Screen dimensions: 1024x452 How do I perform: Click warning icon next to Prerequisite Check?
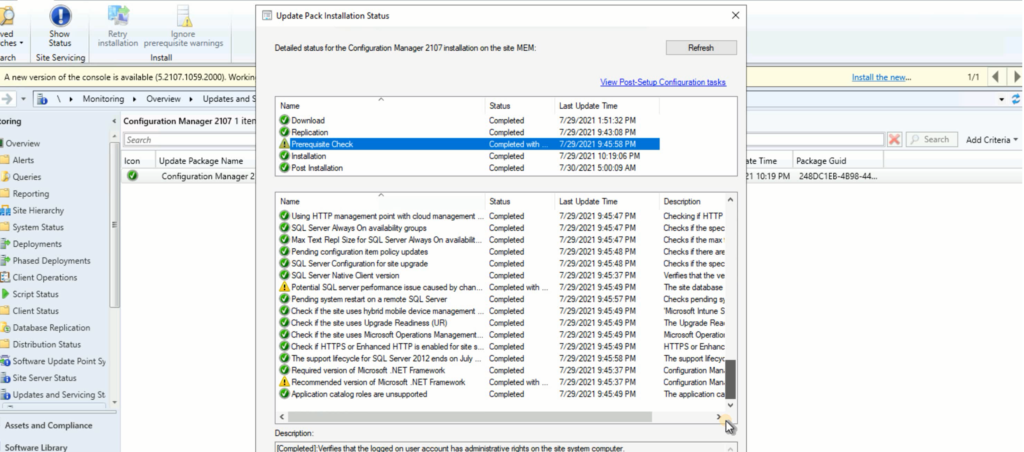(284, 144)
